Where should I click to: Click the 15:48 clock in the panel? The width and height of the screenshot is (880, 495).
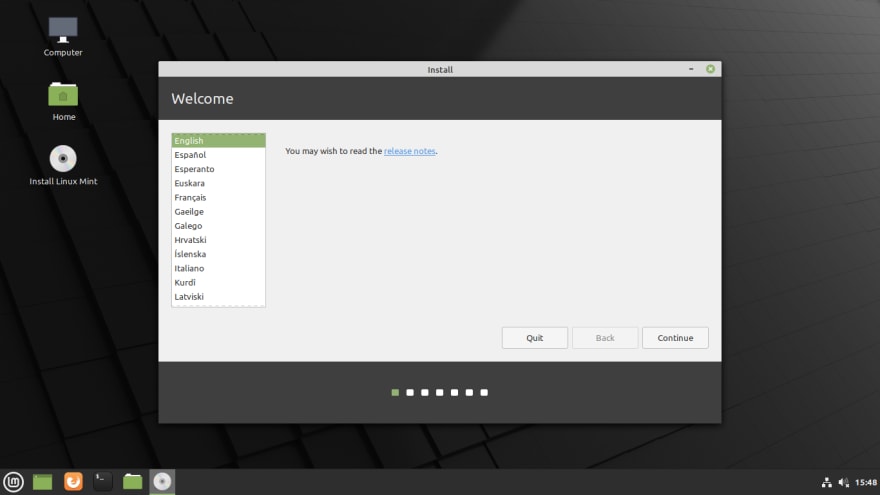coord(865,482)
